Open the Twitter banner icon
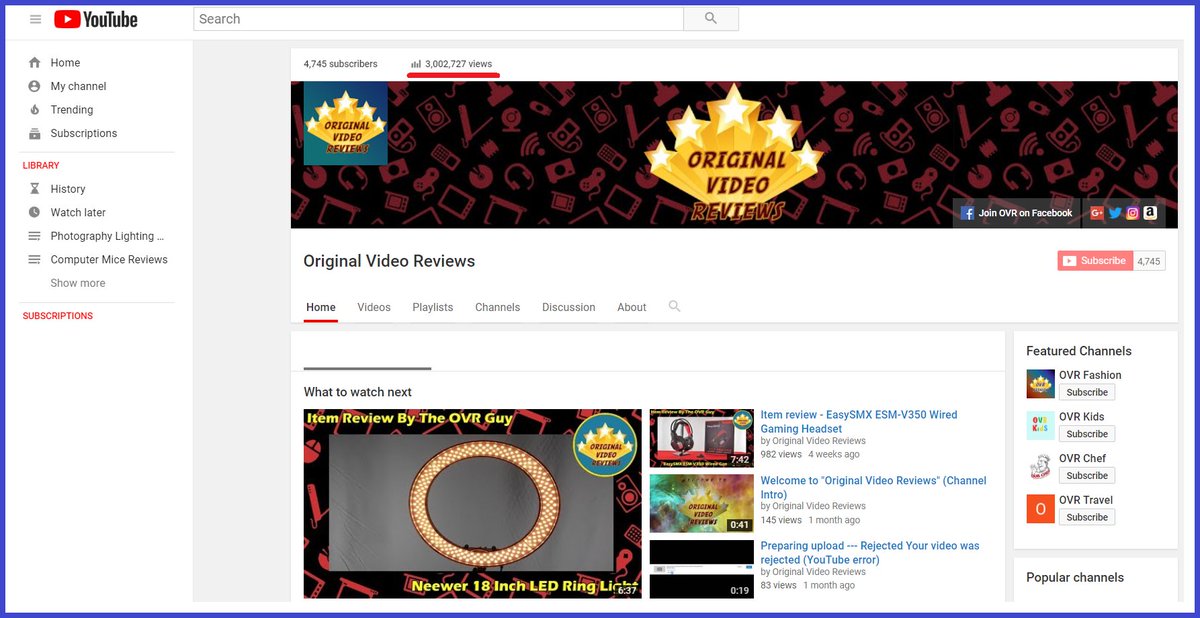Screen dimensions: 1200x618 (1115, 213)
